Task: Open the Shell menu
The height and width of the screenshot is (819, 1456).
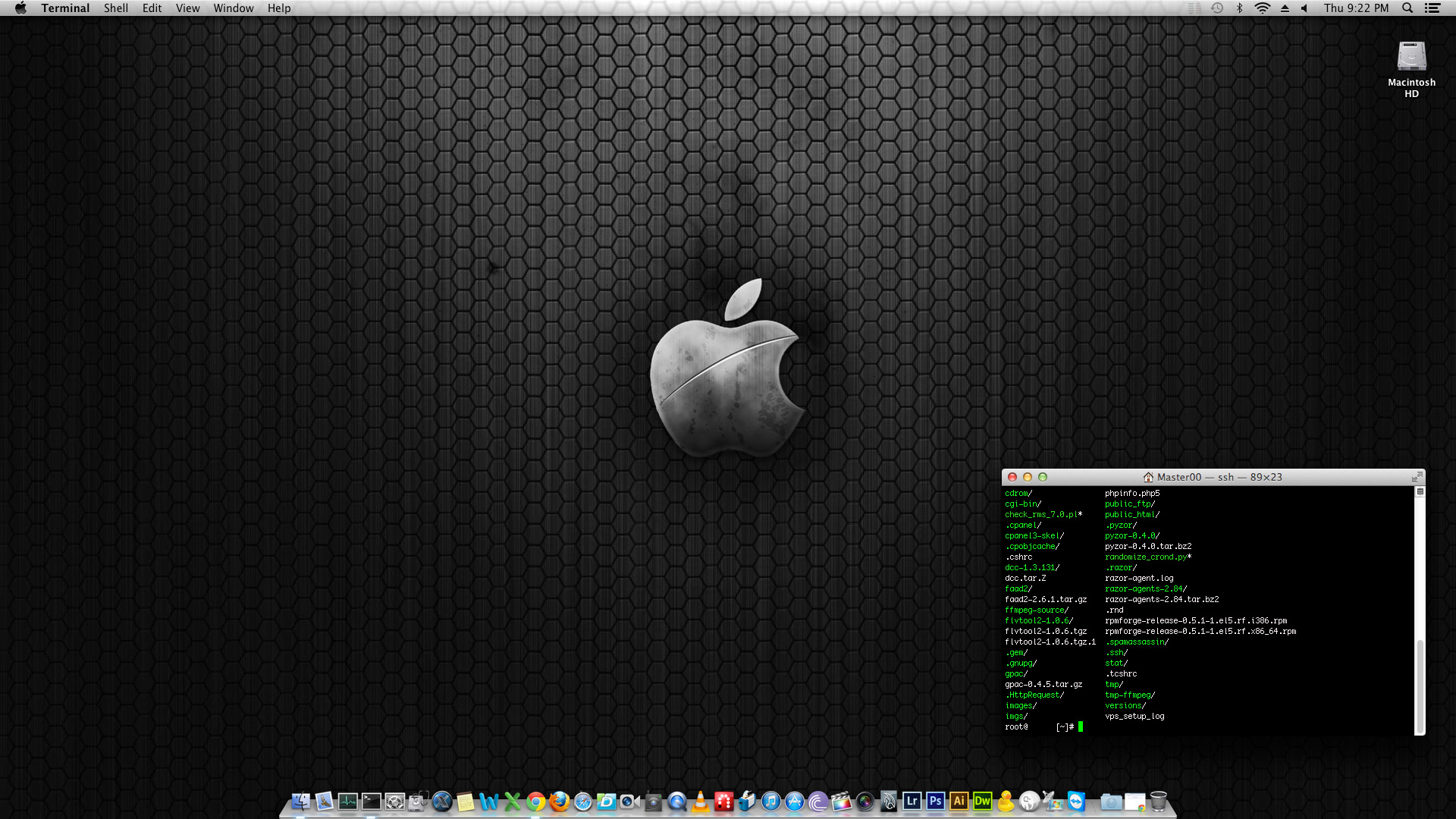Action: 116,8
